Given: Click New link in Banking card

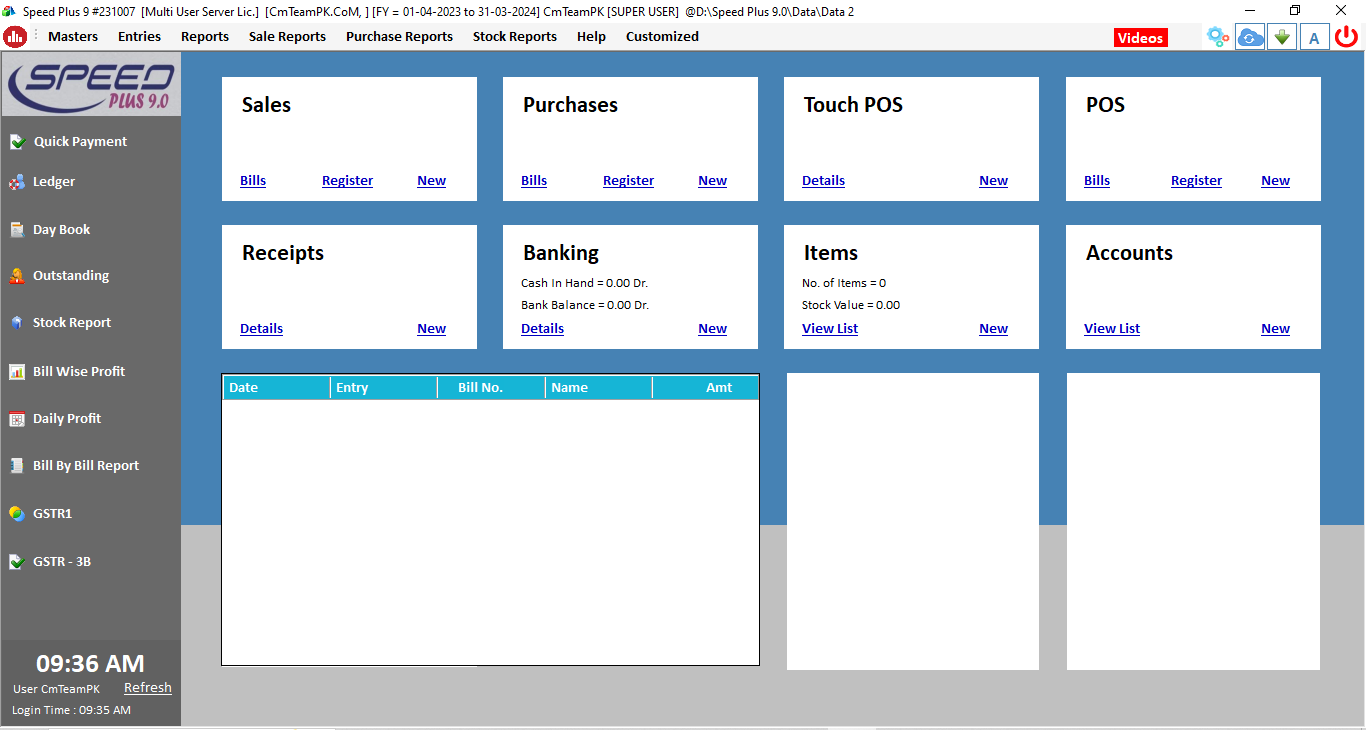Looking at the screenshot, I should tap(713, 329).
